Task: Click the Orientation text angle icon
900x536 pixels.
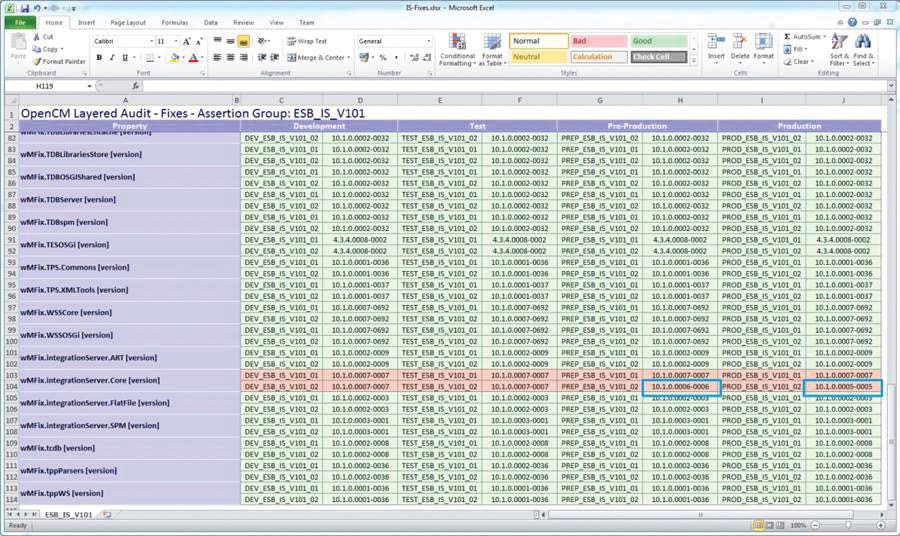Action: point(262,41)
